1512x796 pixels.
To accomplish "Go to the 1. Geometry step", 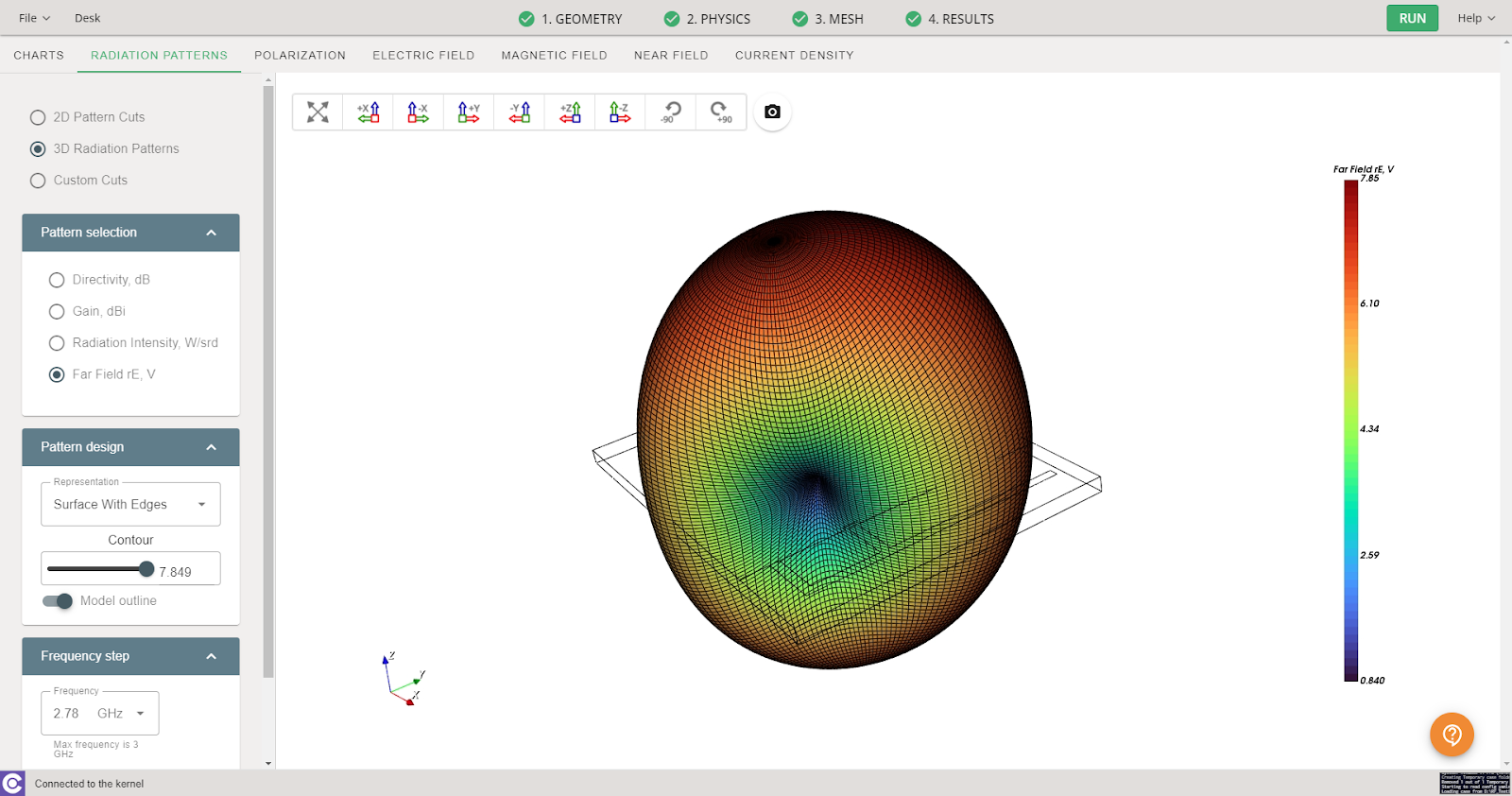I will 581,19.
